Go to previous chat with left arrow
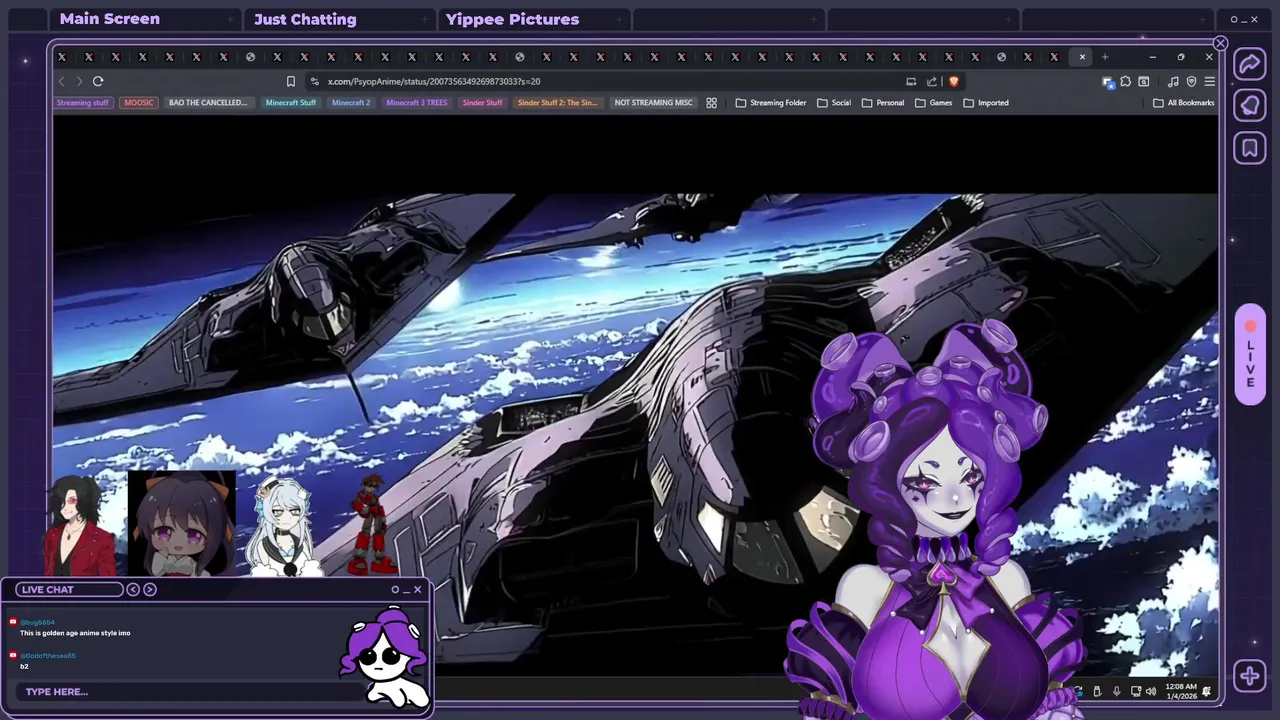 [x=133, y=589]
